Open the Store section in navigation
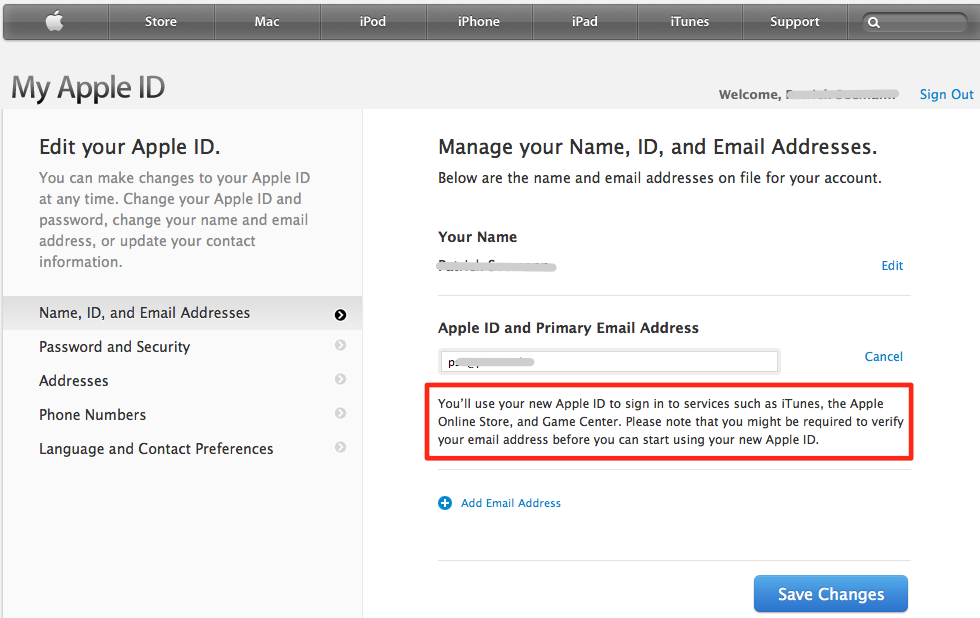Screen dimensions: 980x618 tap(161, 22)
